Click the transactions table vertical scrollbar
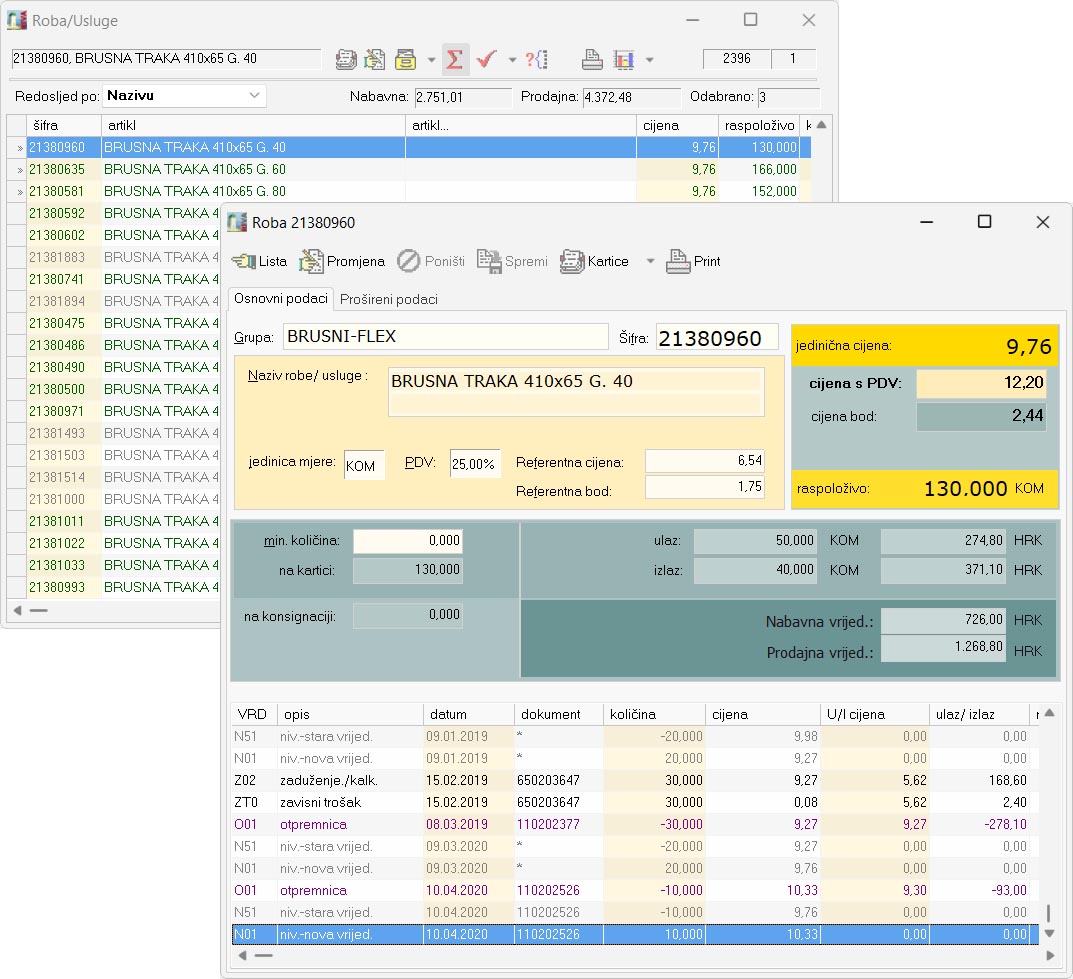Image resolution: width=1073 pixels, height=979 pixels. coord(1049,912)
